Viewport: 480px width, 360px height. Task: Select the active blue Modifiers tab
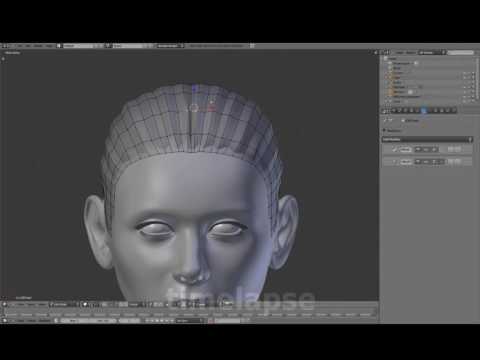424,110
